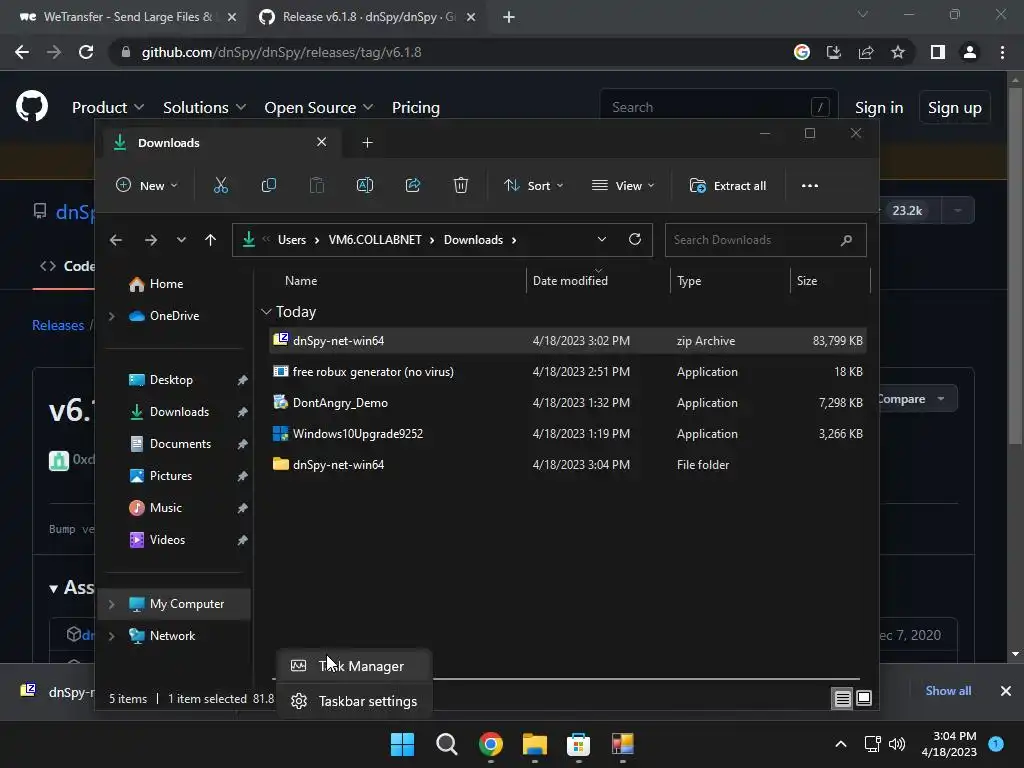The height and width of the screenshot is (768, 1024).
Task: Click the volume speaker tray icon
Action: [897, 744]
